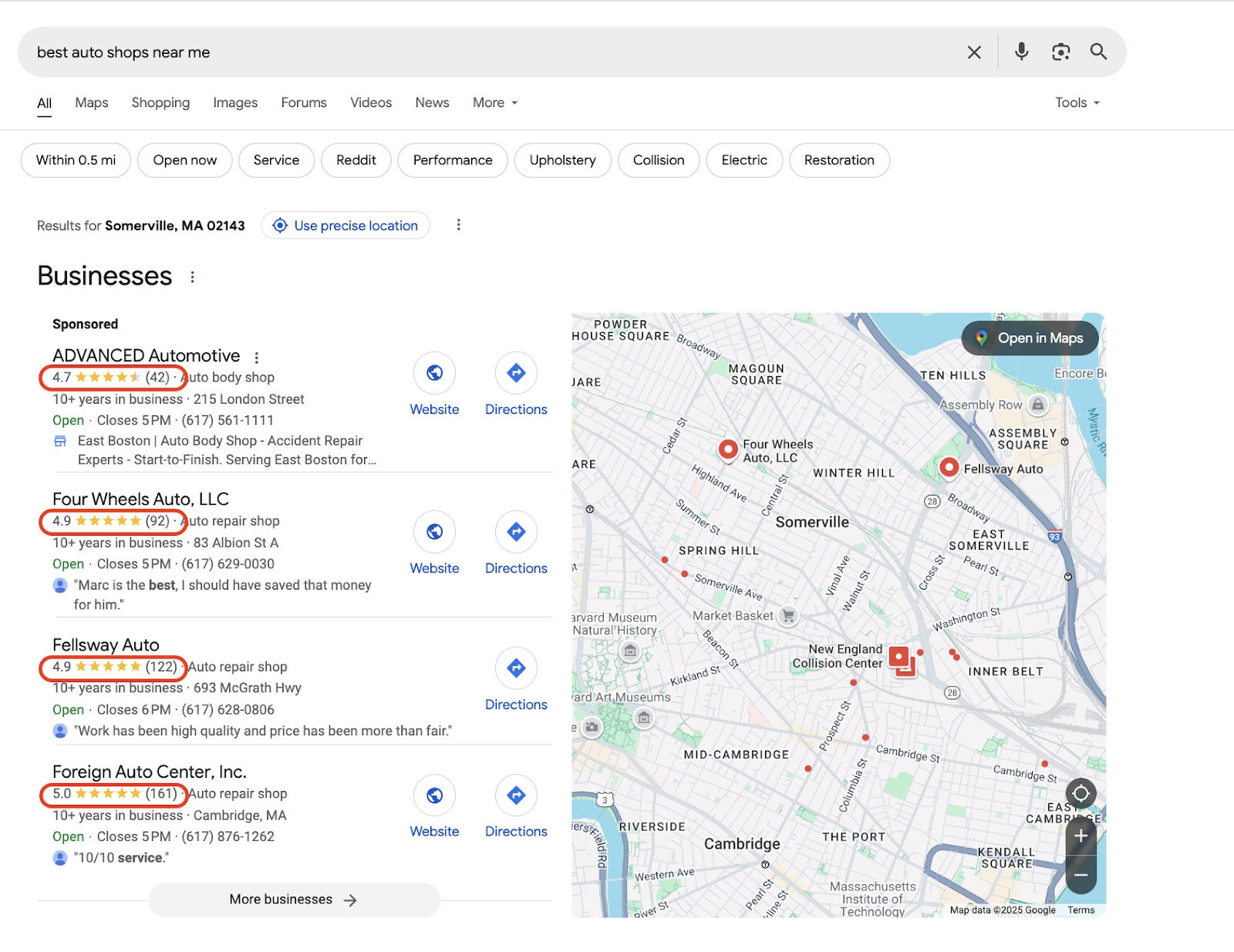
Task: Open the three-dot menu beside ADVANCED Automotive
Action: (257, 357)
